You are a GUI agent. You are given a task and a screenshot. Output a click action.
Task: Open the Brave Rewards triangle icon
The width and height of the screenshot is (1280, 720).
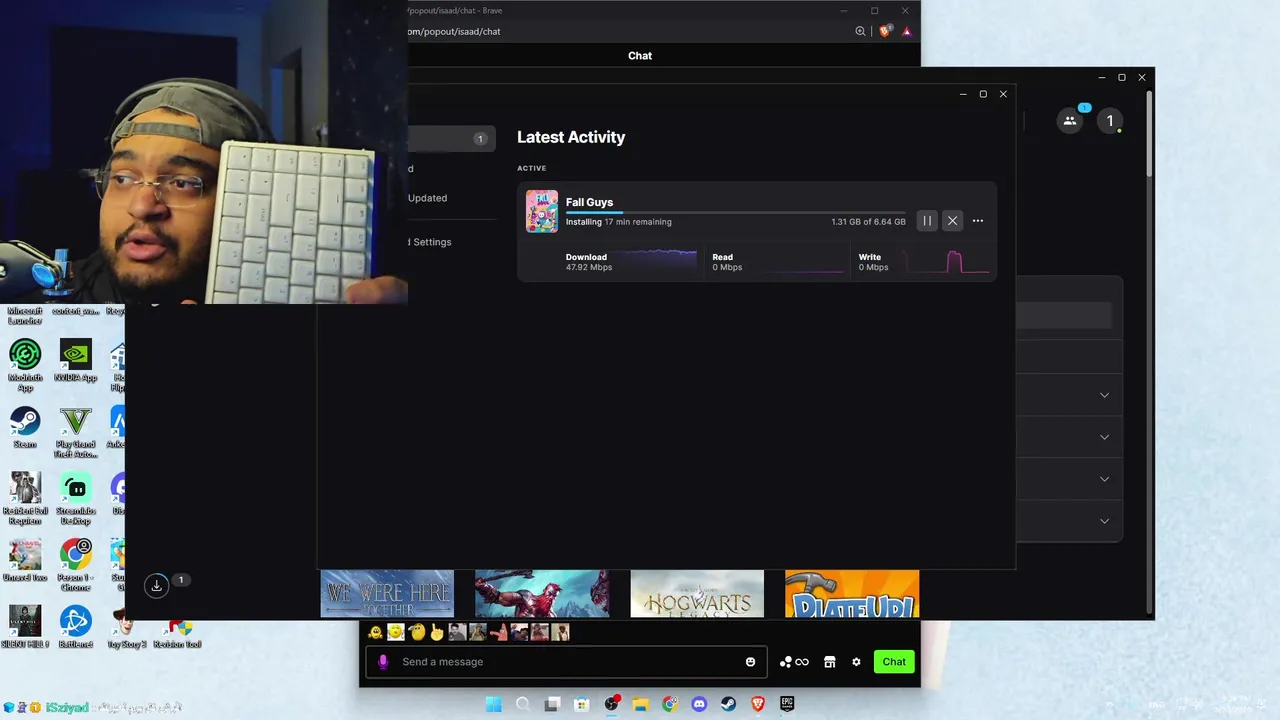tap(907, 31)
